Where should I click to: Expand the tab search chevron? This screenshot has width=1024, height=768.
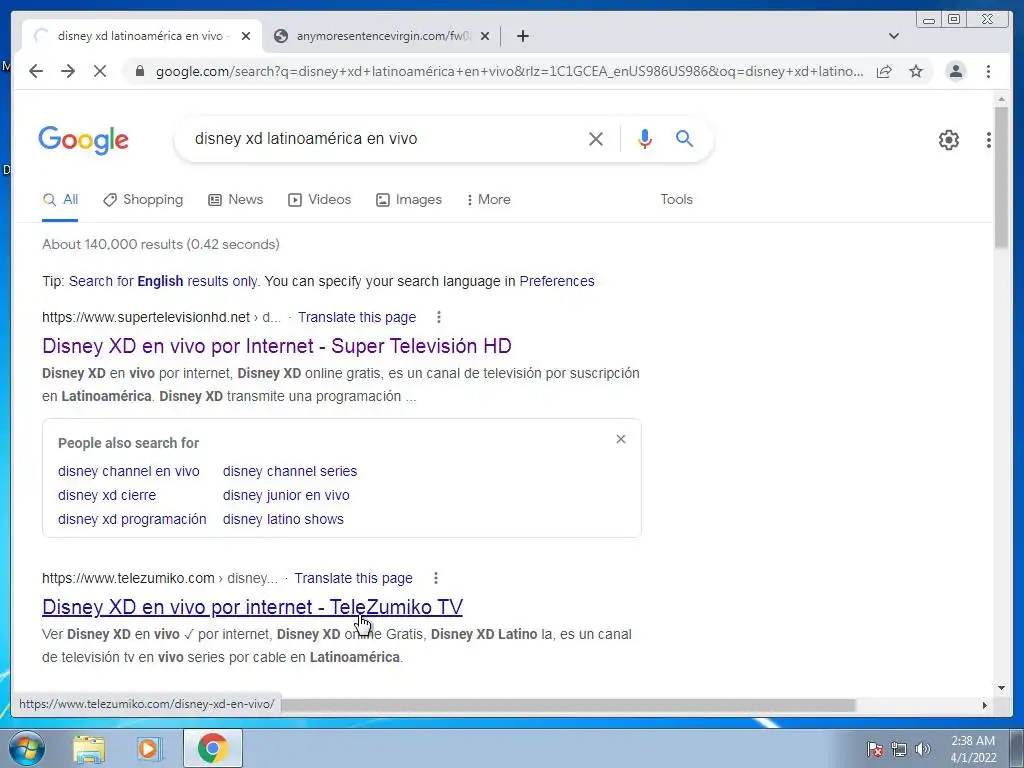(x=894, y=36)
